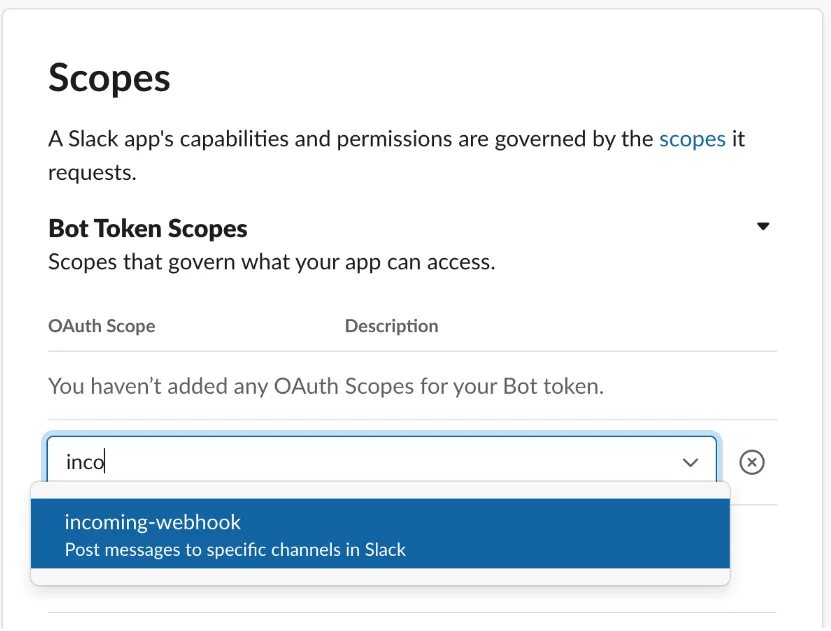Screen dimensions: 831x631
Task: Click the right edge of highlighted webhook row
Action: point(710,534)
